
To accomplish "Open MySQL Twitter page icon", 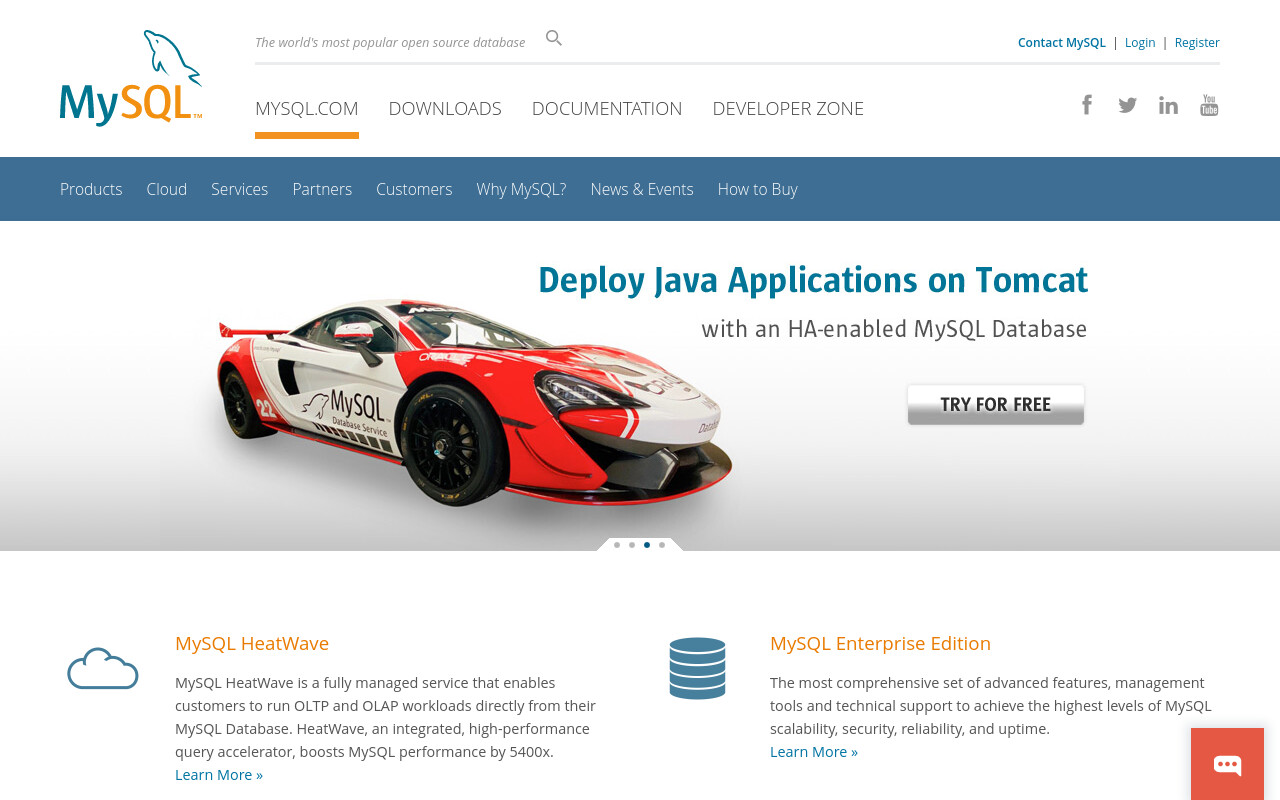I will pos(1128,105).
